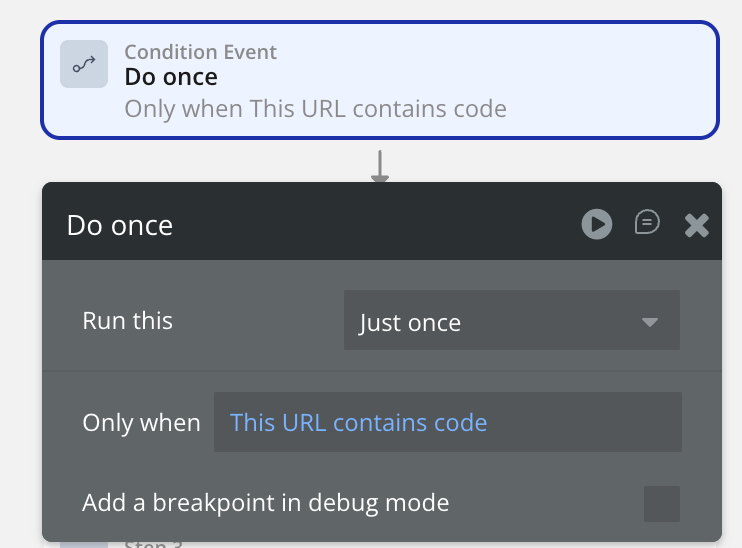Click the bold 'Do once' event title
742x548 pixels.
[171, 77]
